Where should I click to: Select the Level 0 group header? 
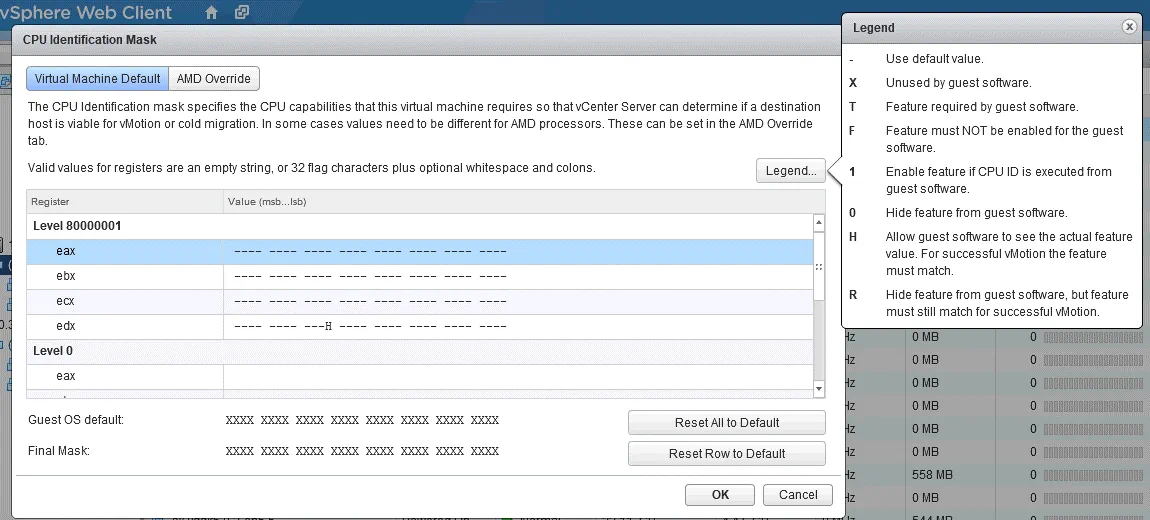[53, 352]
